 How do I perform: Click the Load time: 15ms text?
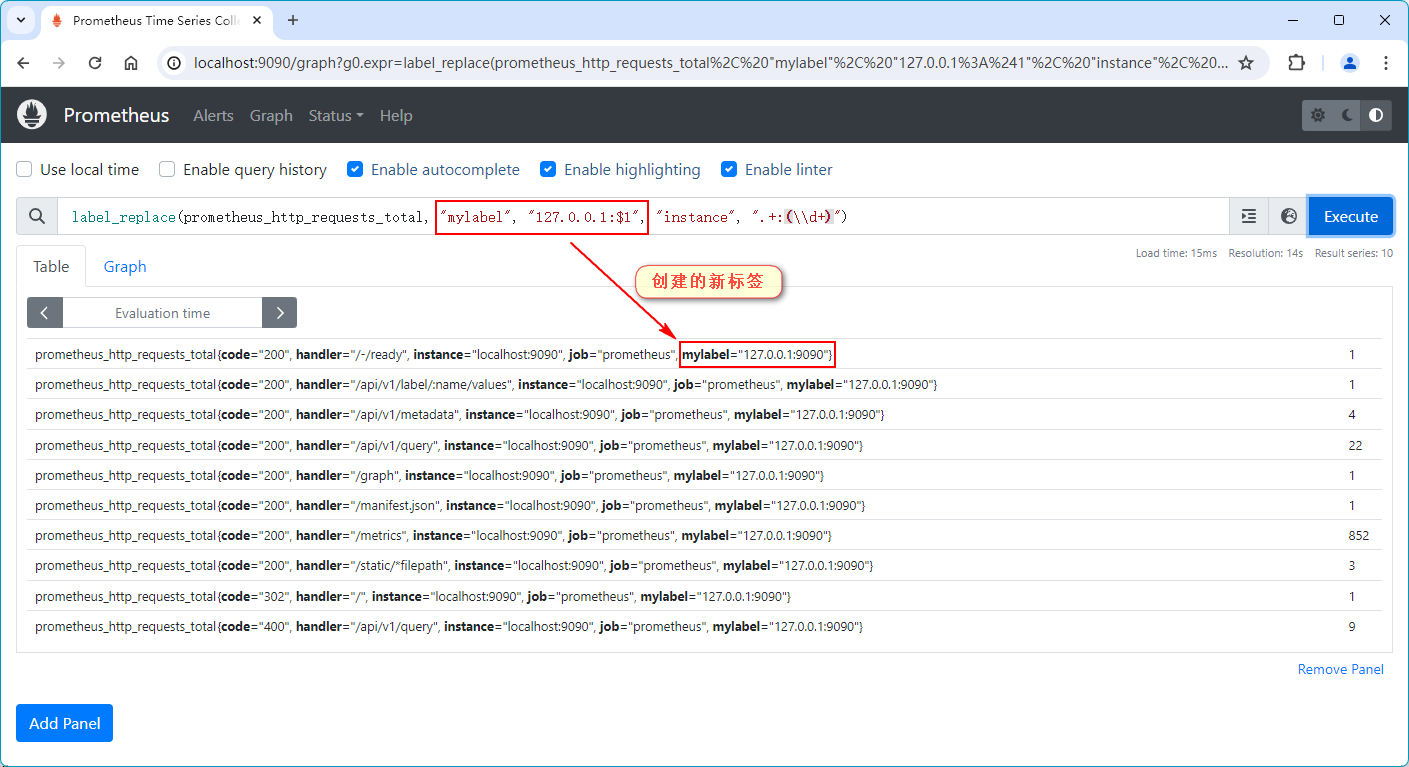tap(1176, 253)
